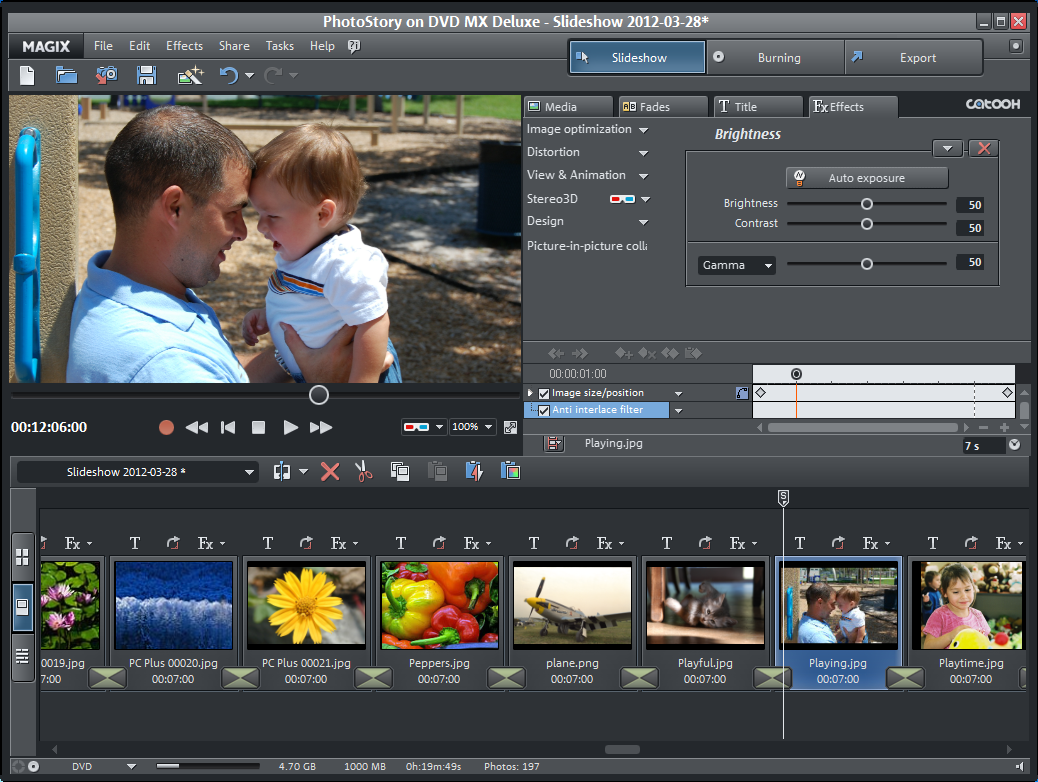Open the context help icon beside the Help menu
1038x782 pixels.
(354, 46)
